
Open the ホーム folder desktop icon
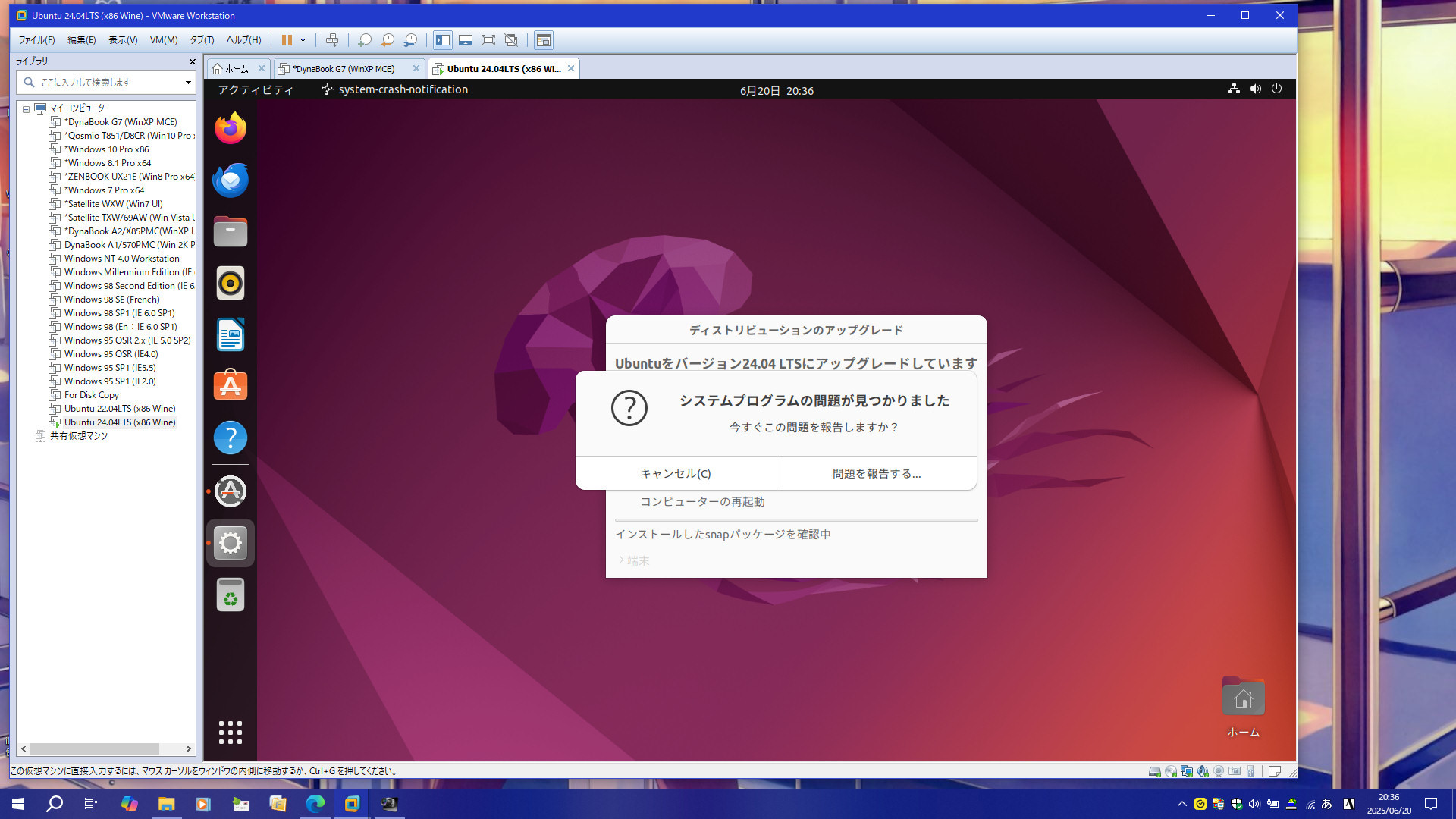(x=1243, y=707)
